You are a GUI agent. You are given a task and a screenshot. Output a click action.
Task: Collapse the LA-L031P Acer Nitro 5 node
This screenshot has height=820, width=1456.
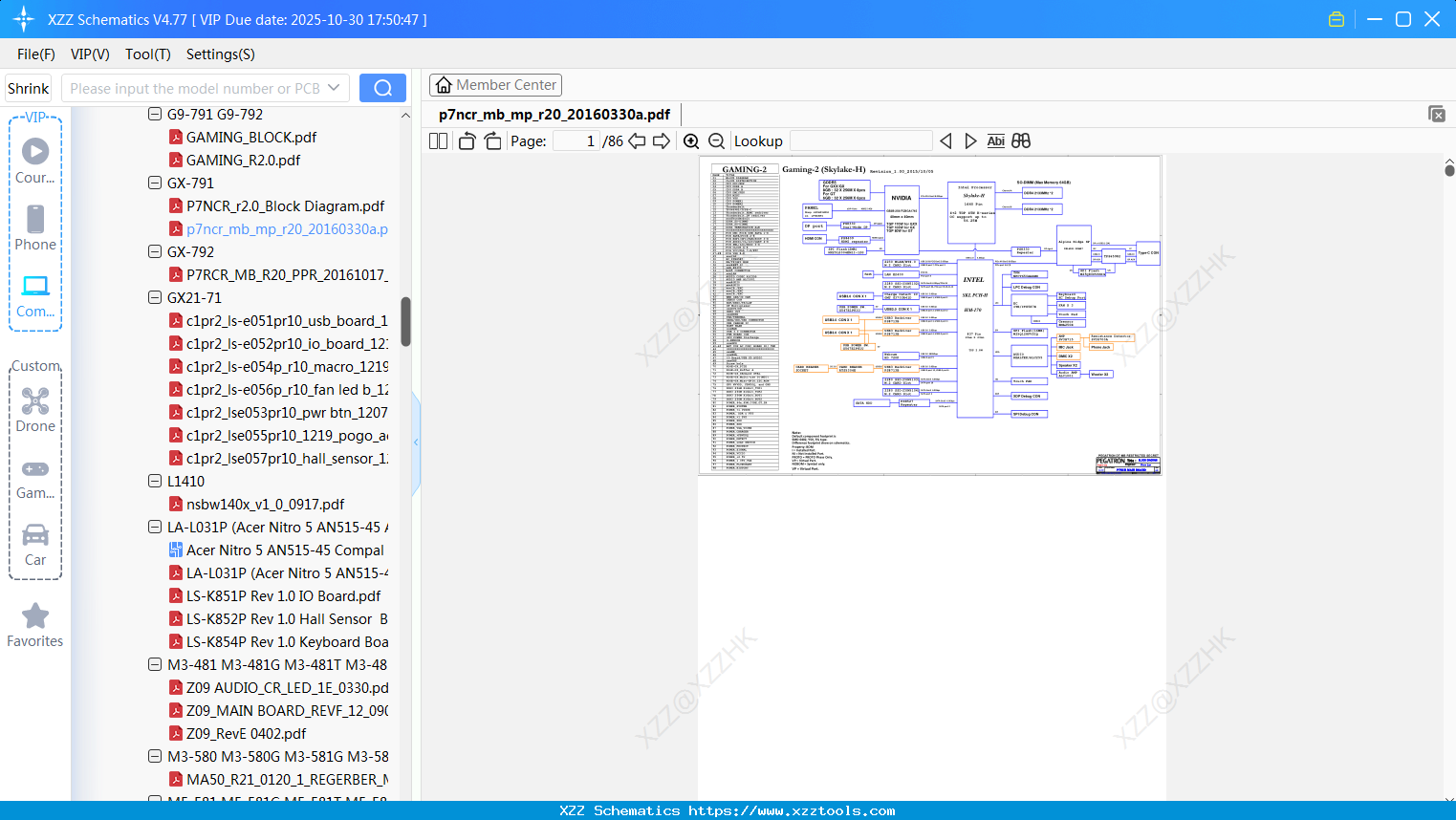pyautogui.click(x=155, y=527)
